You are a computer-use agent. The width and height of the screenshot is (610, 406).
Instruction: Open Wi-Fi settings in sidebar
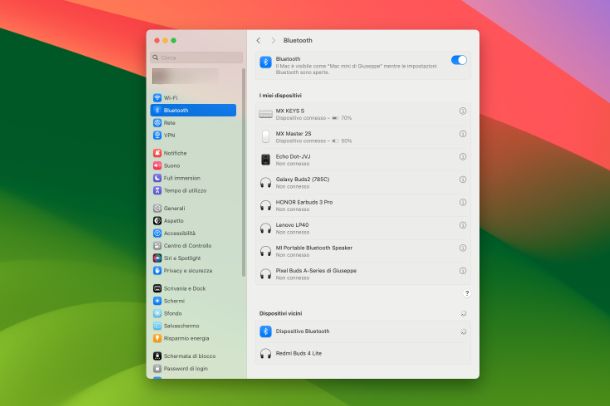171,98
